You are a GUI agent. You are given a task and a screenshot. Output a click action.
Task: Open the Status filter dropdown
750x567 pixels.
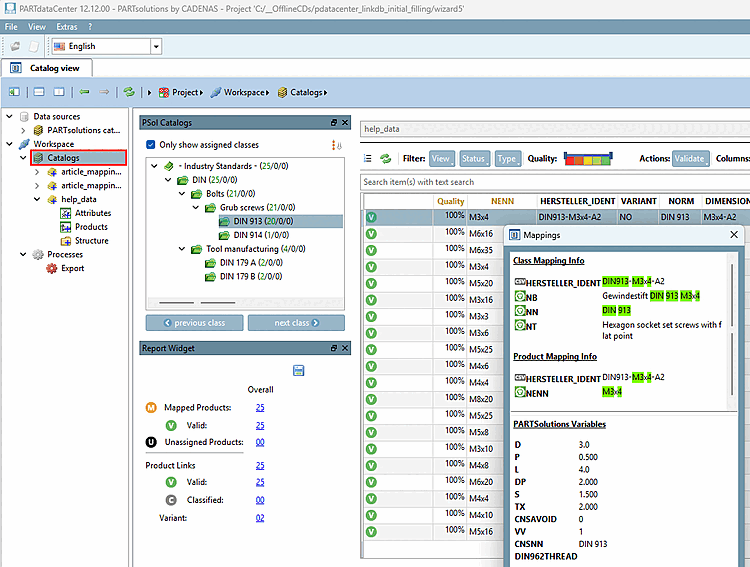coord(474,158)
